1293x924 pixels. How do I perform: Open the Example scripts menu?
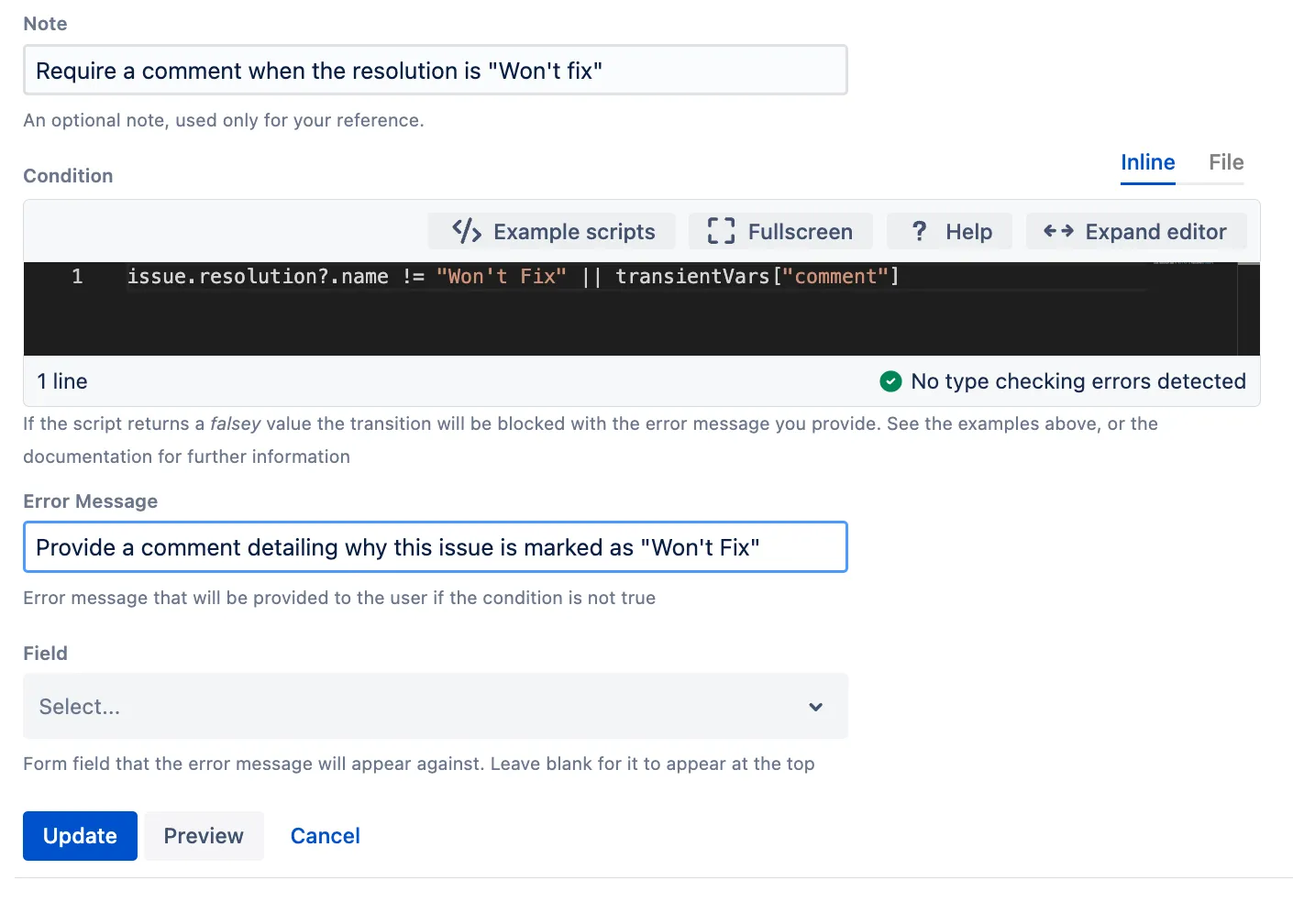tap(552, 231)
